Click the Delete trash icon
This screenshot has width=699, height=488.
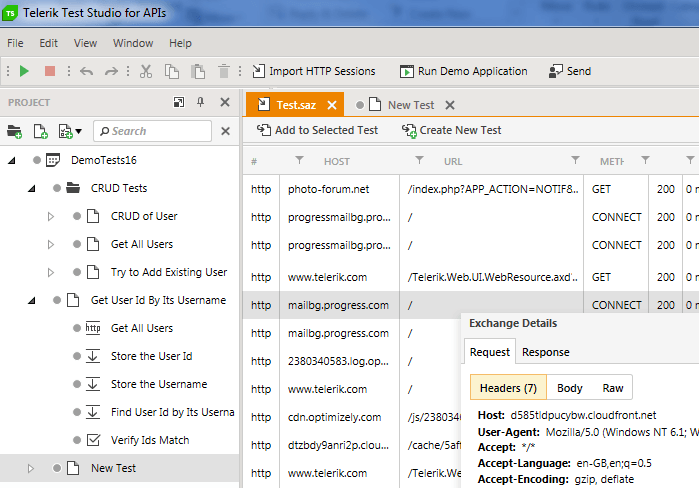pyautogui.click(x=224, y=71)
